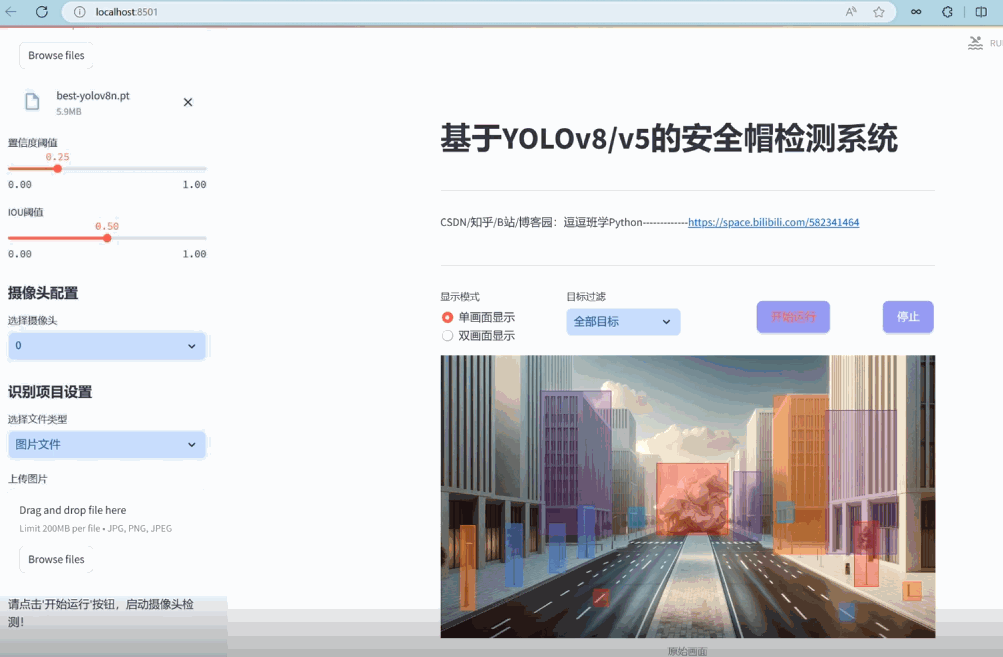Add page to favorites star icon
This screenshot has height=657, width=1003.
(x=879, y=12)
